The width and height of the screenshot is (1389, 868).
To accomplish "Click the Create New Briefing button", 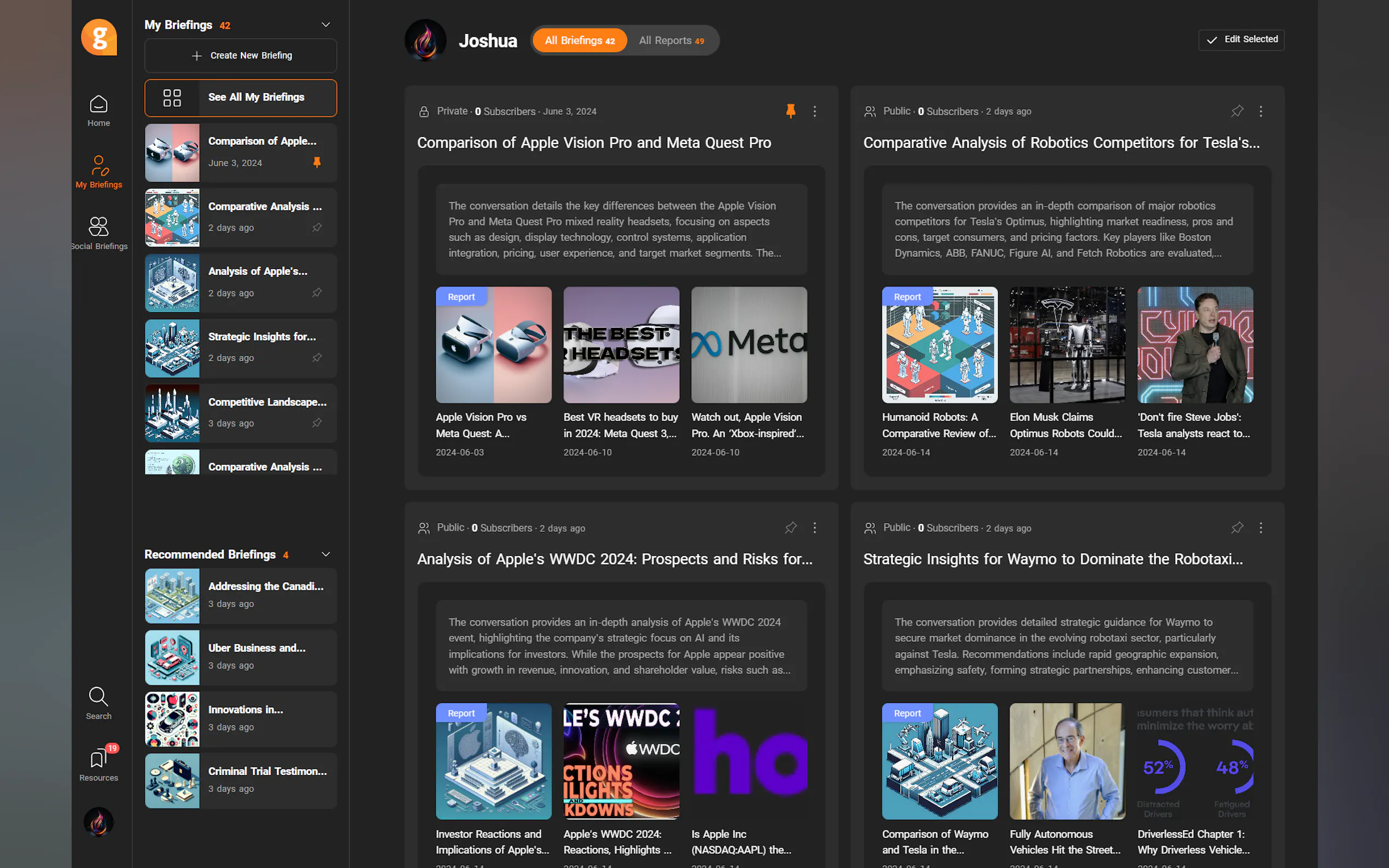I will coord(241,56).
